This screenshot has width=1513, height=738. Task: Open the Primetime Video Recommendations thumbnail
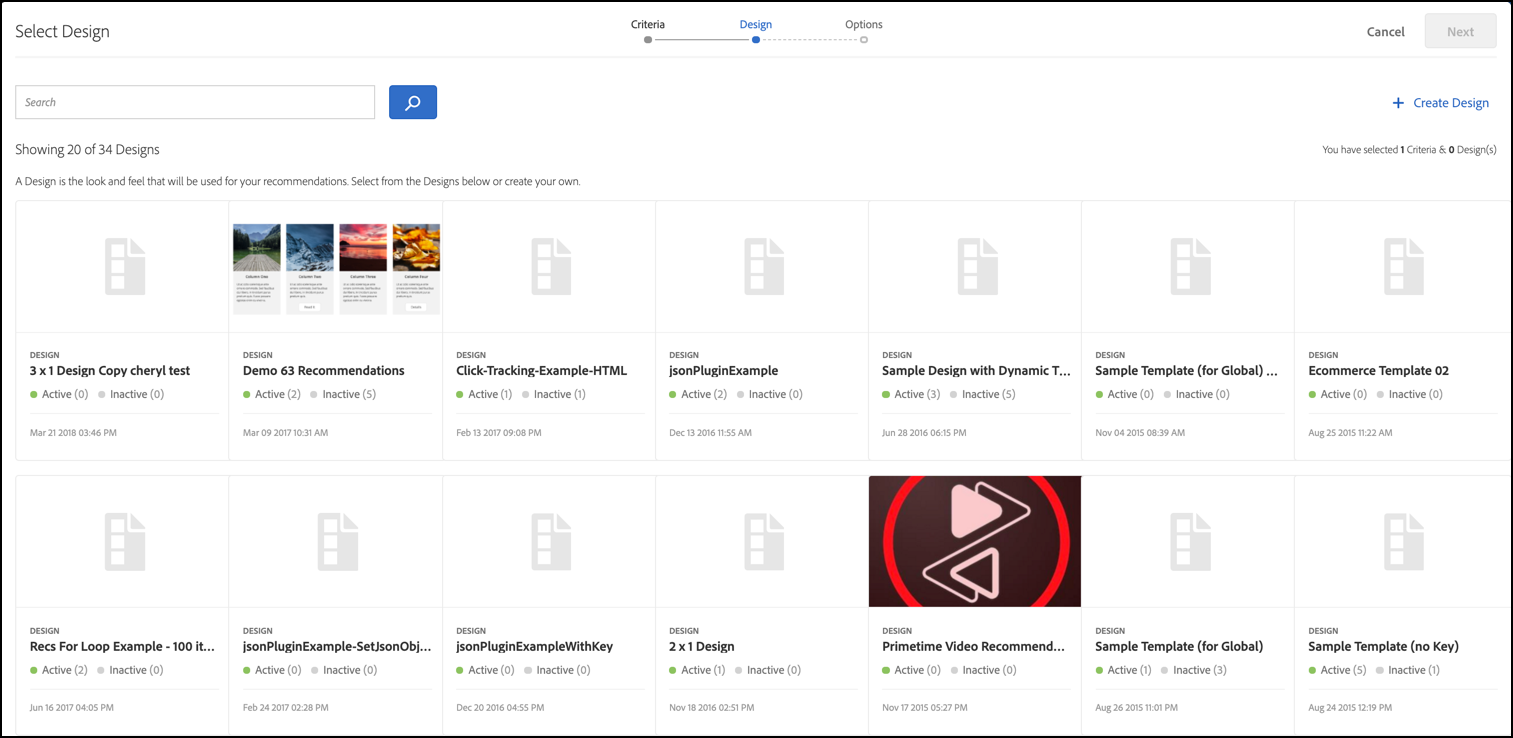975,541
